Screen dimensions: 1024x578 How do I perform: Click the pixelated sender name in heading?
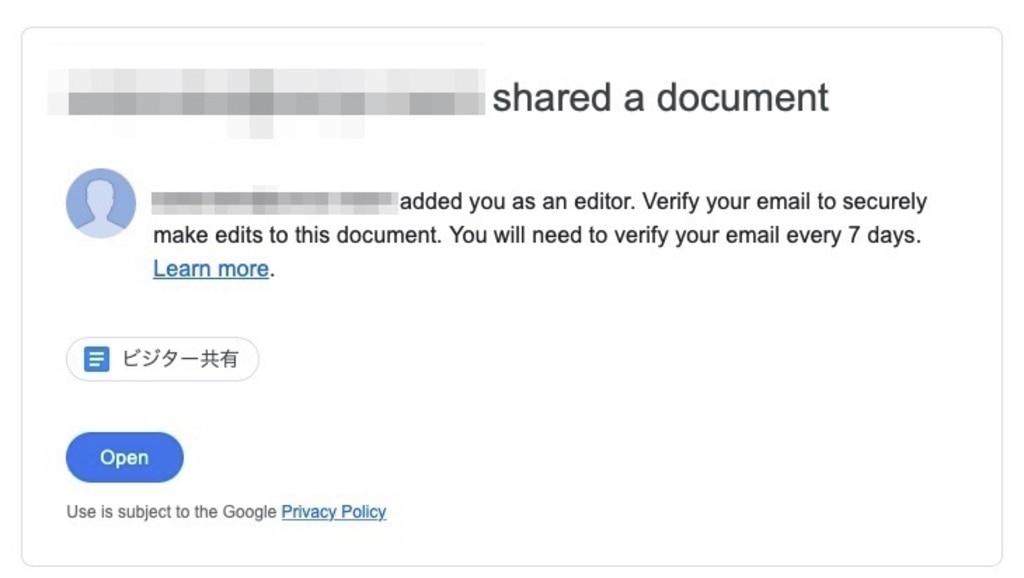266,101
